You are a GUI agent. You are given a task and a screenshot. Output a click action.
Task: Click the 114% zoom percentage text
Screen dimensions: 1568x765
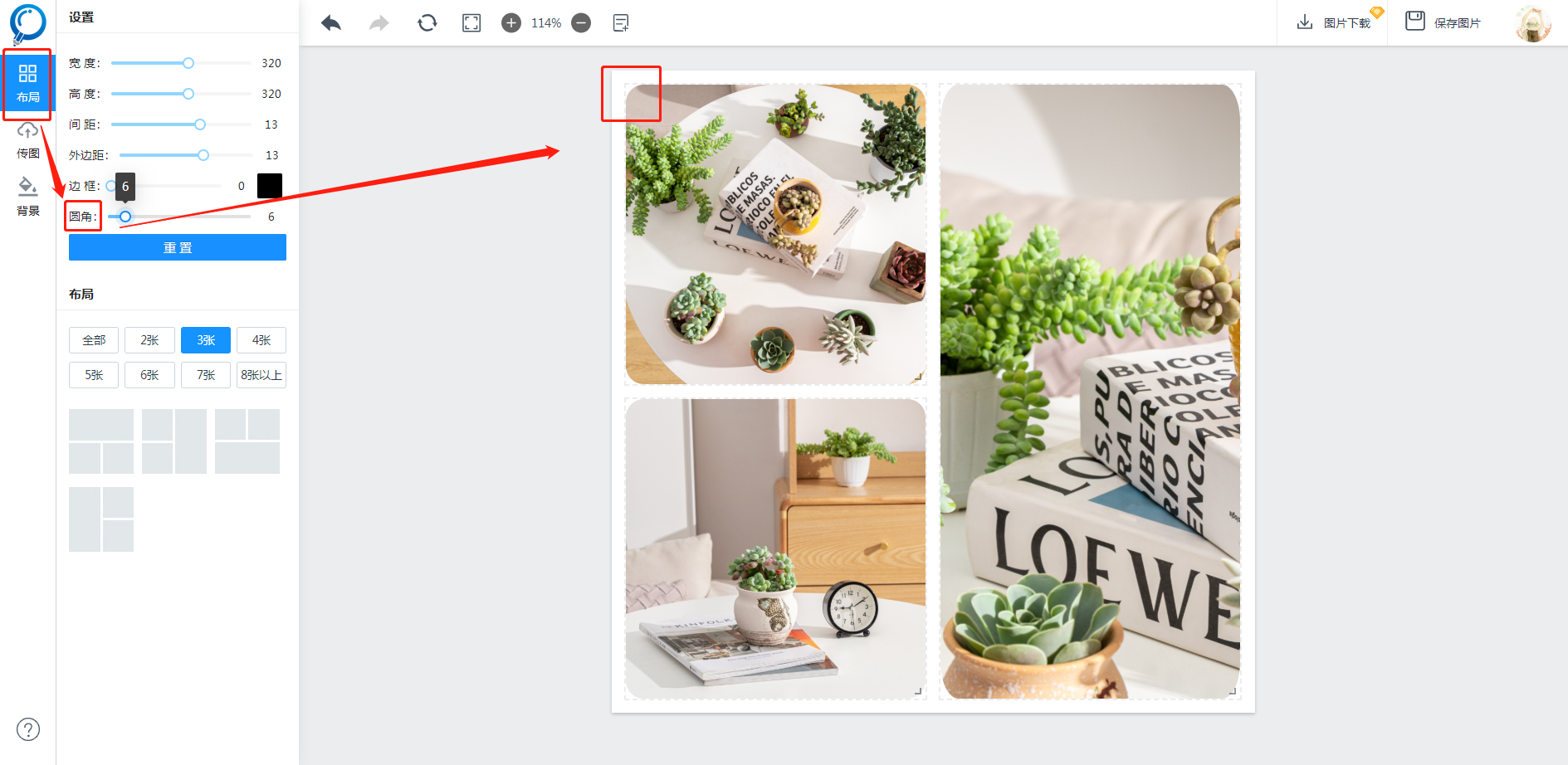tap(546, 23)
